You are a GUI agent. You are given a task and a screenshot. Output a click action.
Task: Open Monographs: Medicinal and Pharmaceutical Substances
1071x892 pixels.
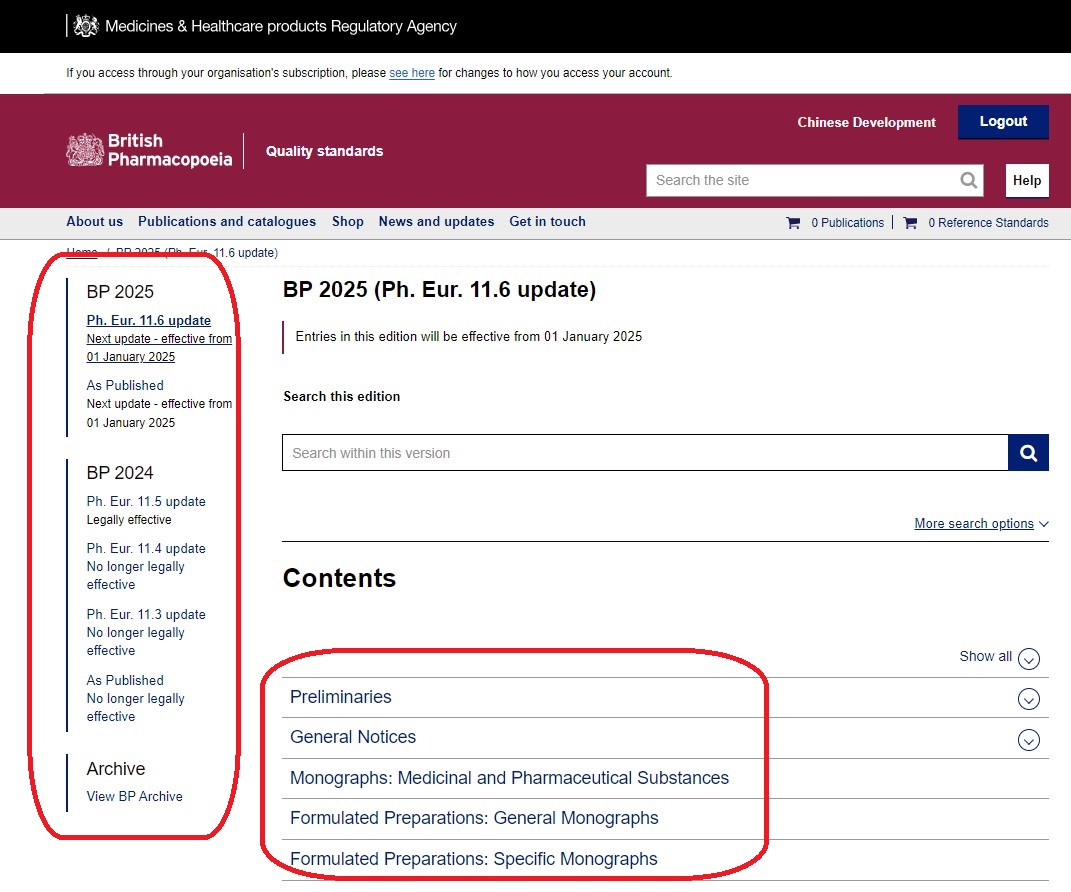[510, 778]
